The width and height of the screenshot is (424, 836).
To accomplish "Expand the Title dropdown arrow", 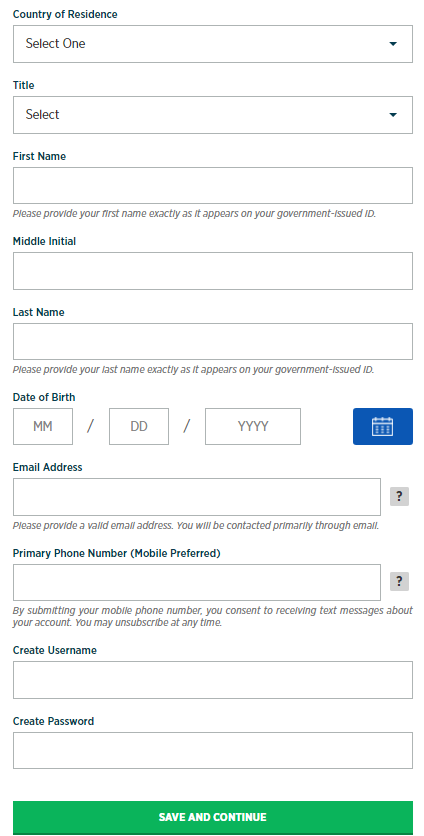I will pos(393,115).
